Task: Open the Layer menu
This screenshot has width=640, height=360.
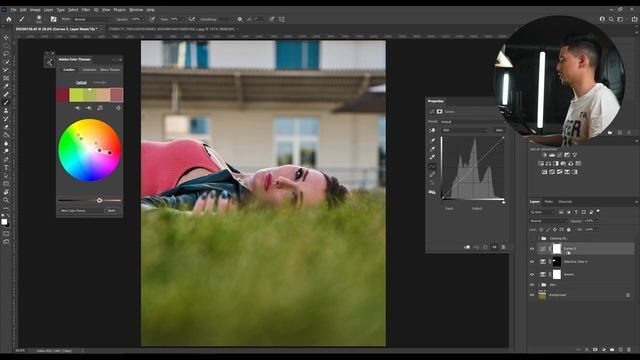Action: (x=49, y=9)
